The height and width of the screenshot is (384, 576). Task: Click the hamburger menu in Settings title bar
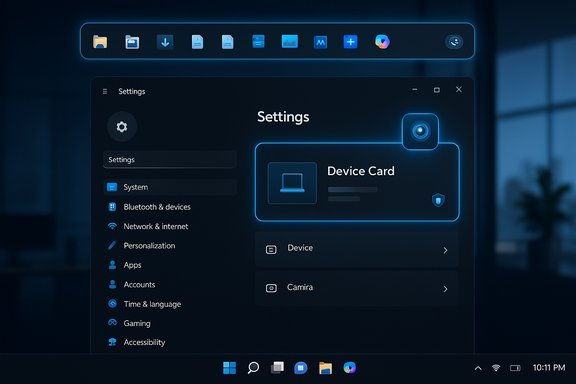[105, 91]
